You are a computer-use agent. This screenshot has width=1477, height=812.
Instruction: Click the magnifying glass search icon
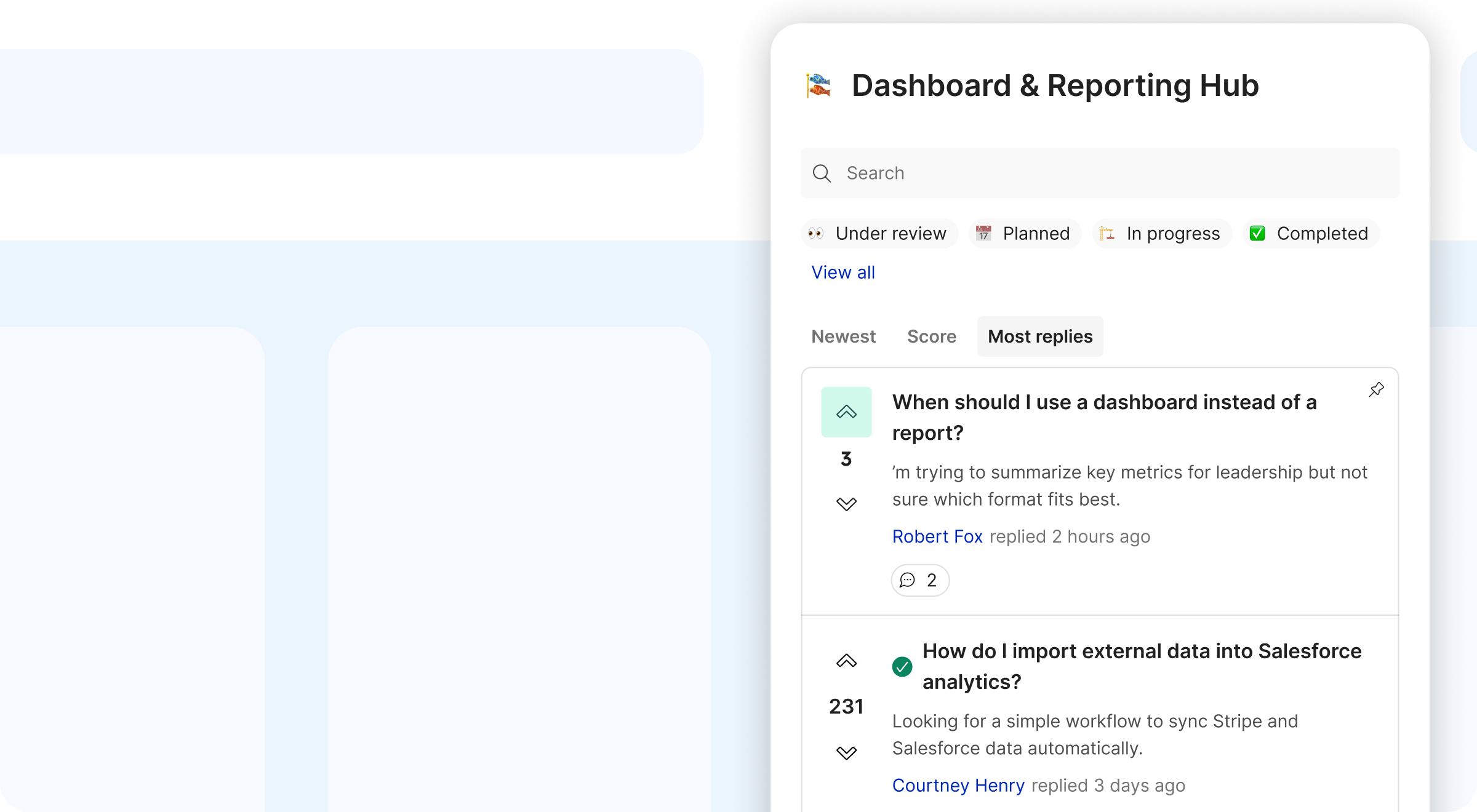822,173
